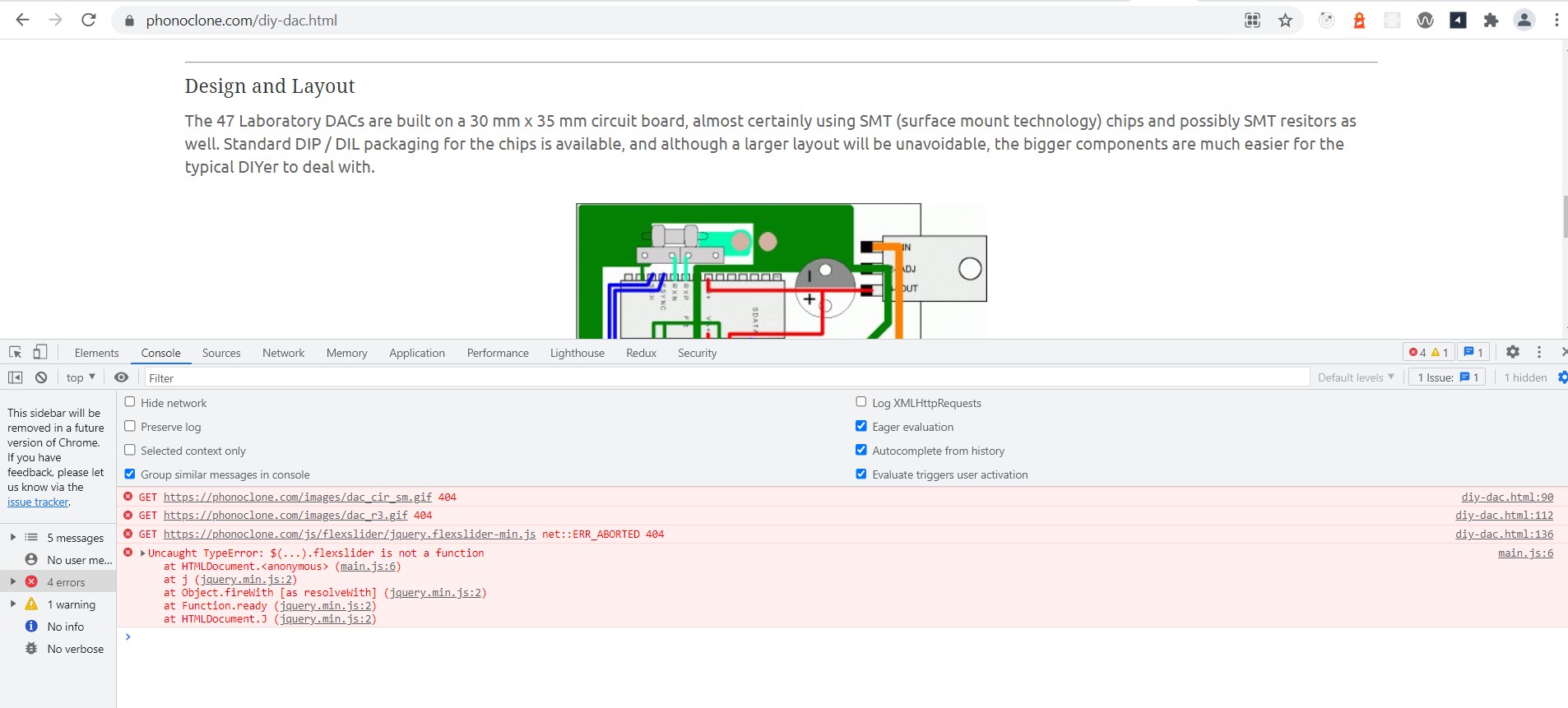The image size is (1568, 708).
Task: Enable Log XMLHttpRequests checkbox
Action: [x=861, y=402]
